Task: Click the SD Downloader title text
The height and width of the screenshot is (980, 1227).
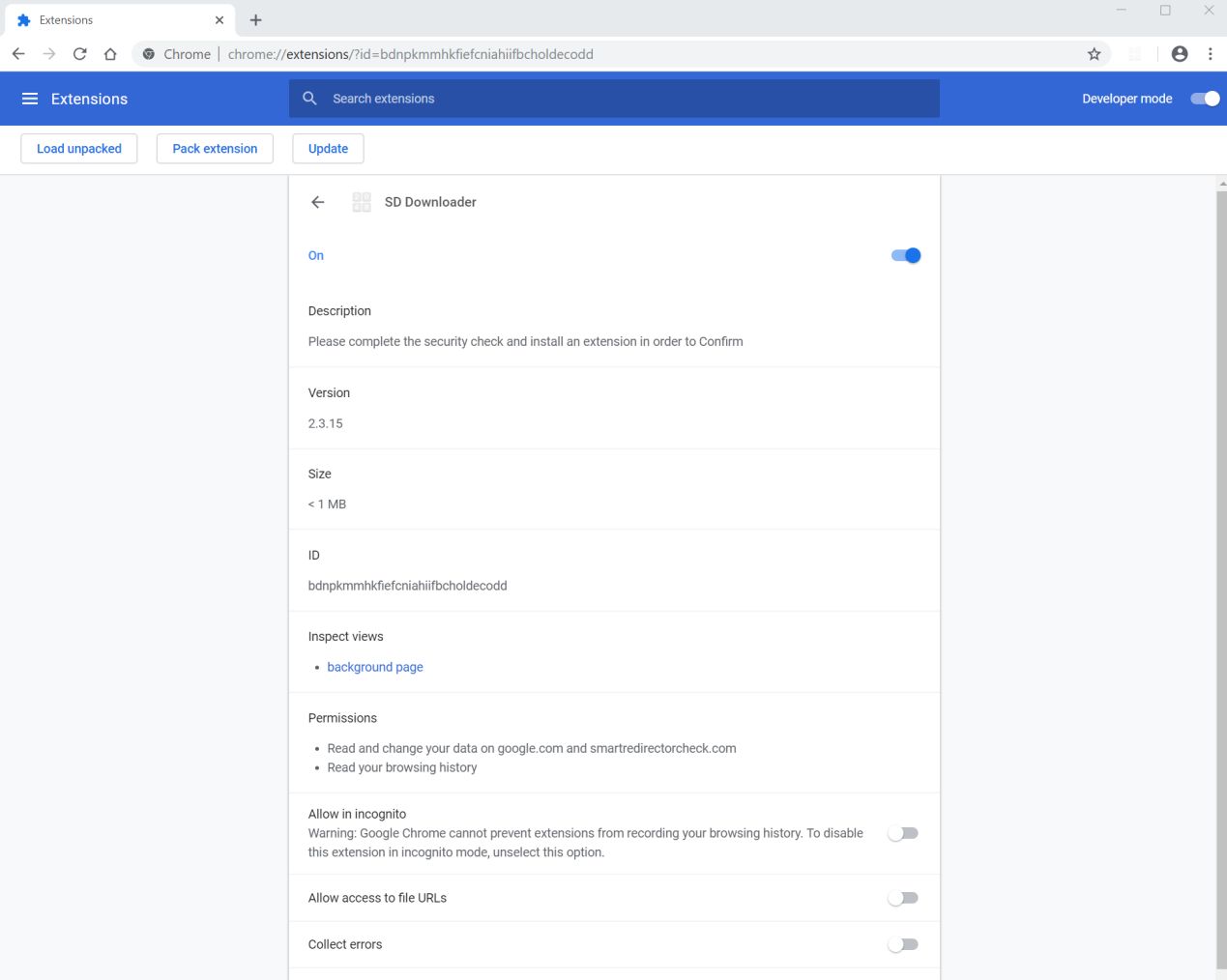Action: 430,202
